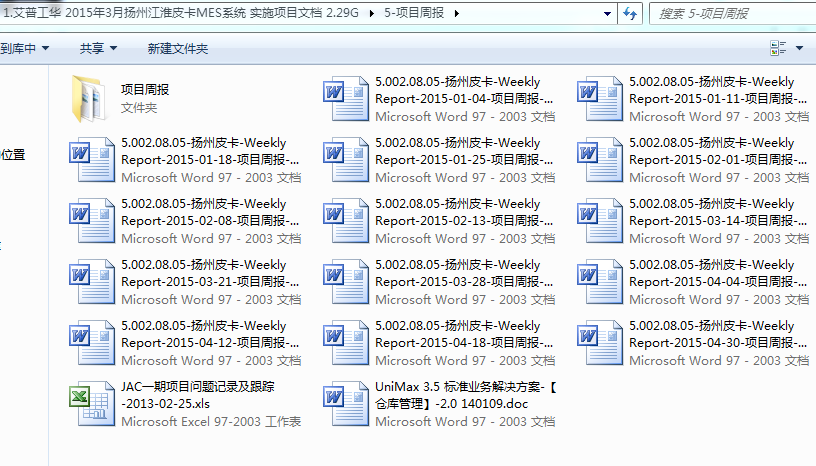Select file name Report-2015-03-21-项目周报
816x466 pixels.
[x=210, y=273]
